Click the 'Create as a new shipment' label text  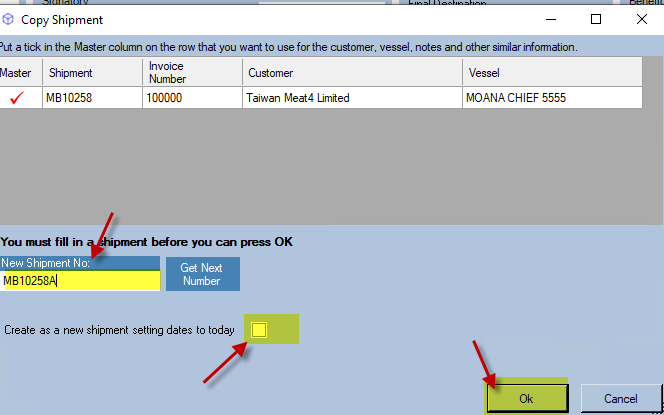pyautogui.click(x=119, y=330)
